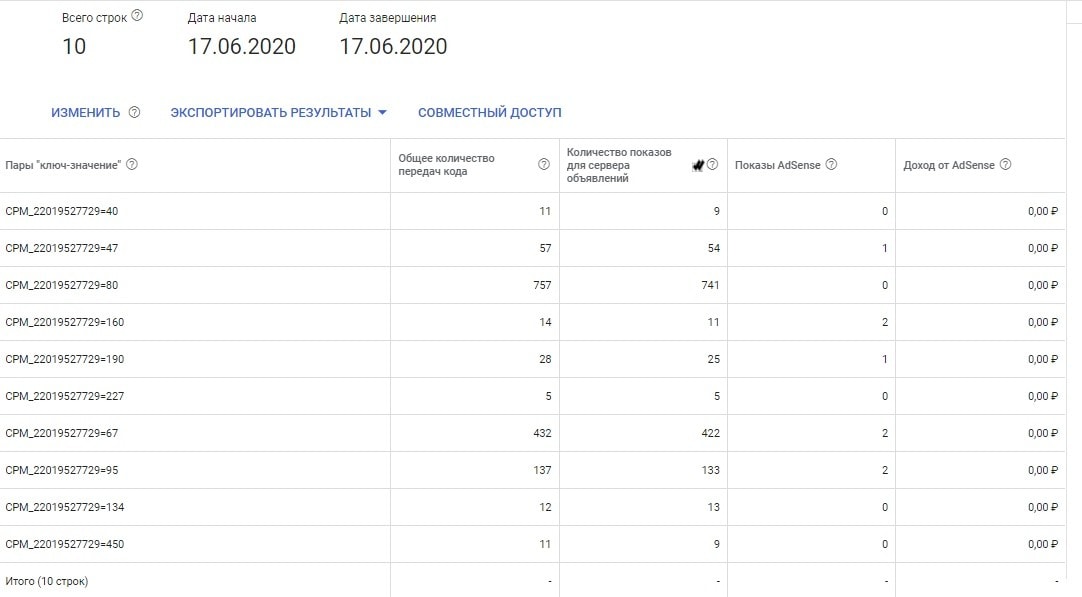Select row CPM_22019527729=160
Viewport: 1082px width, 597px height.
tap(65, 322)
